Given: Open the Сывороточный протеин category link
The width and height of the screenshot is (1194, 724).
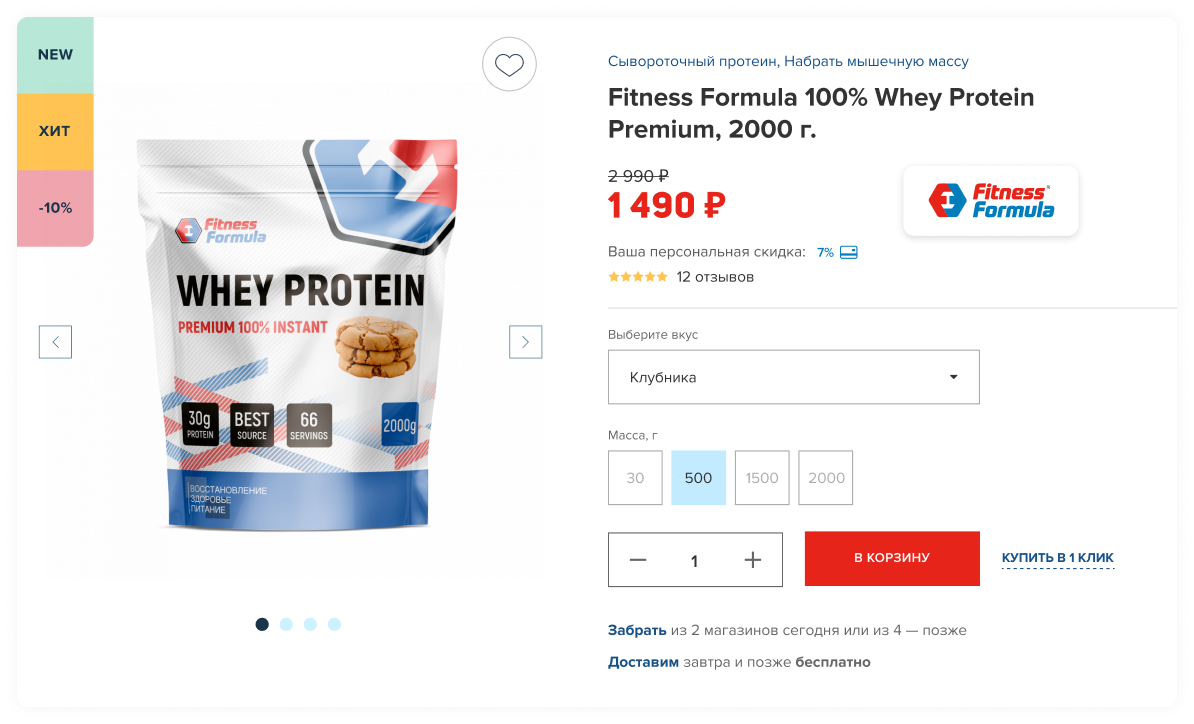Looking at the screenshot, I should point(692,61).
